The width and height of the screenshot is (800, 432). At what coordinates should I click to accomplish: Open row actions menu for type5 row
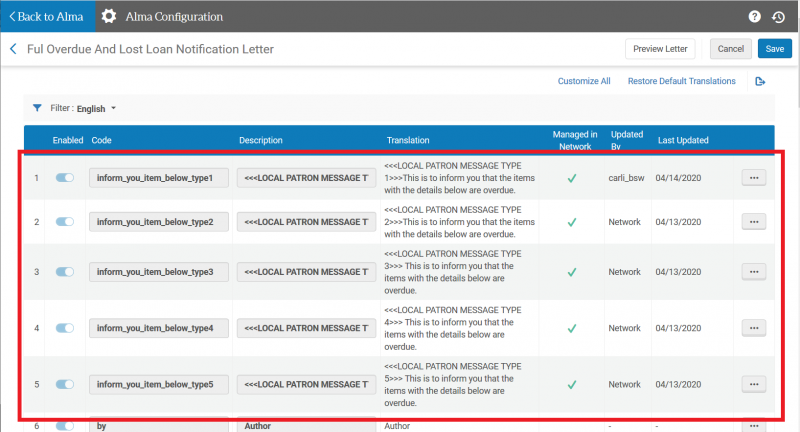(x=754, y=384)
